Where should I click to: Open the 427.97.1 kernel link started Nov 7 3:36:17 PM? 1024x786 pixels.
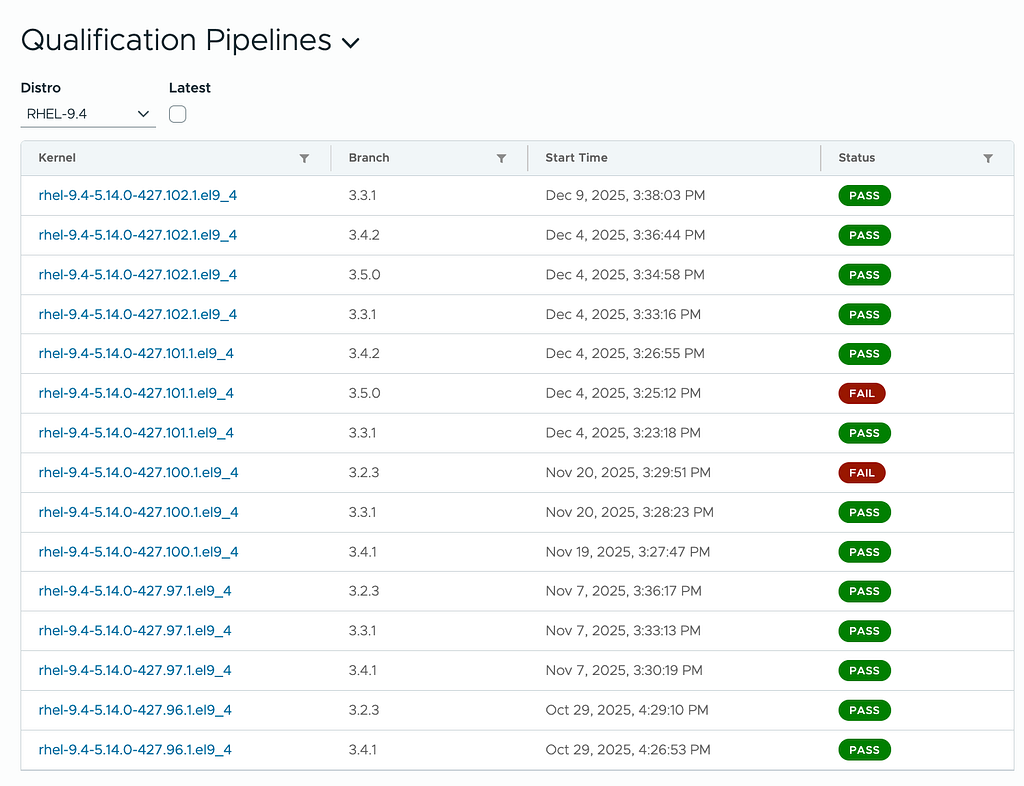(135, 591)
